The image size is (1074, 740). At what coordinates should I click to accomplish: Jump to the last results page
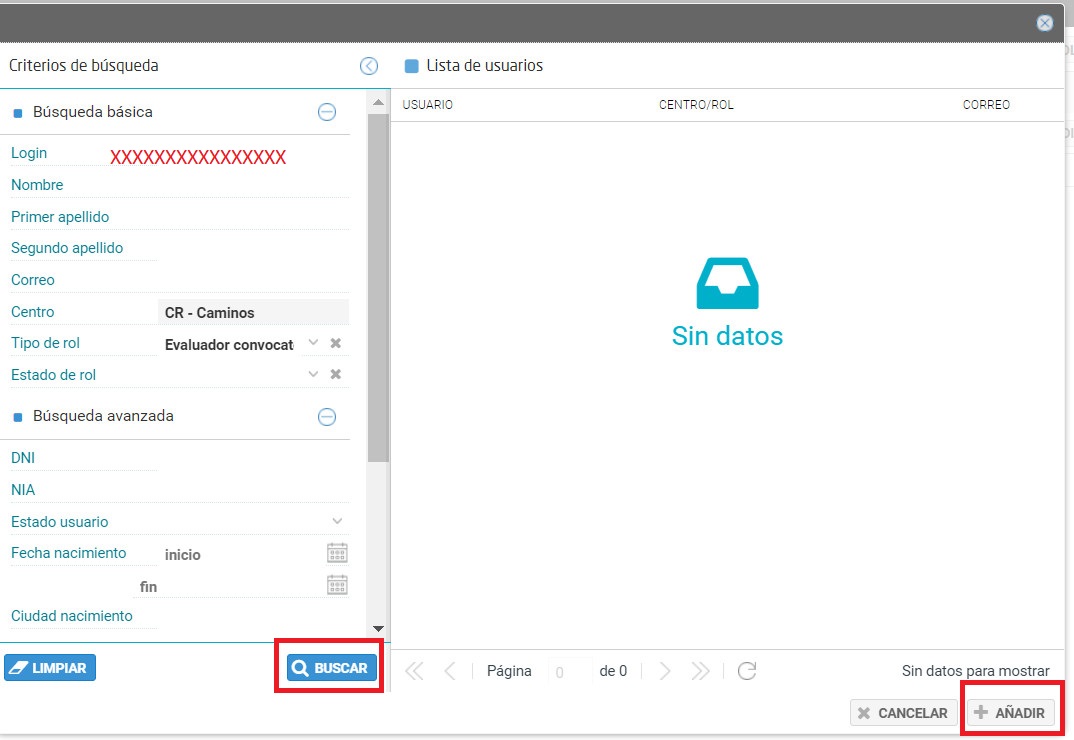click(x=697, y=671)
